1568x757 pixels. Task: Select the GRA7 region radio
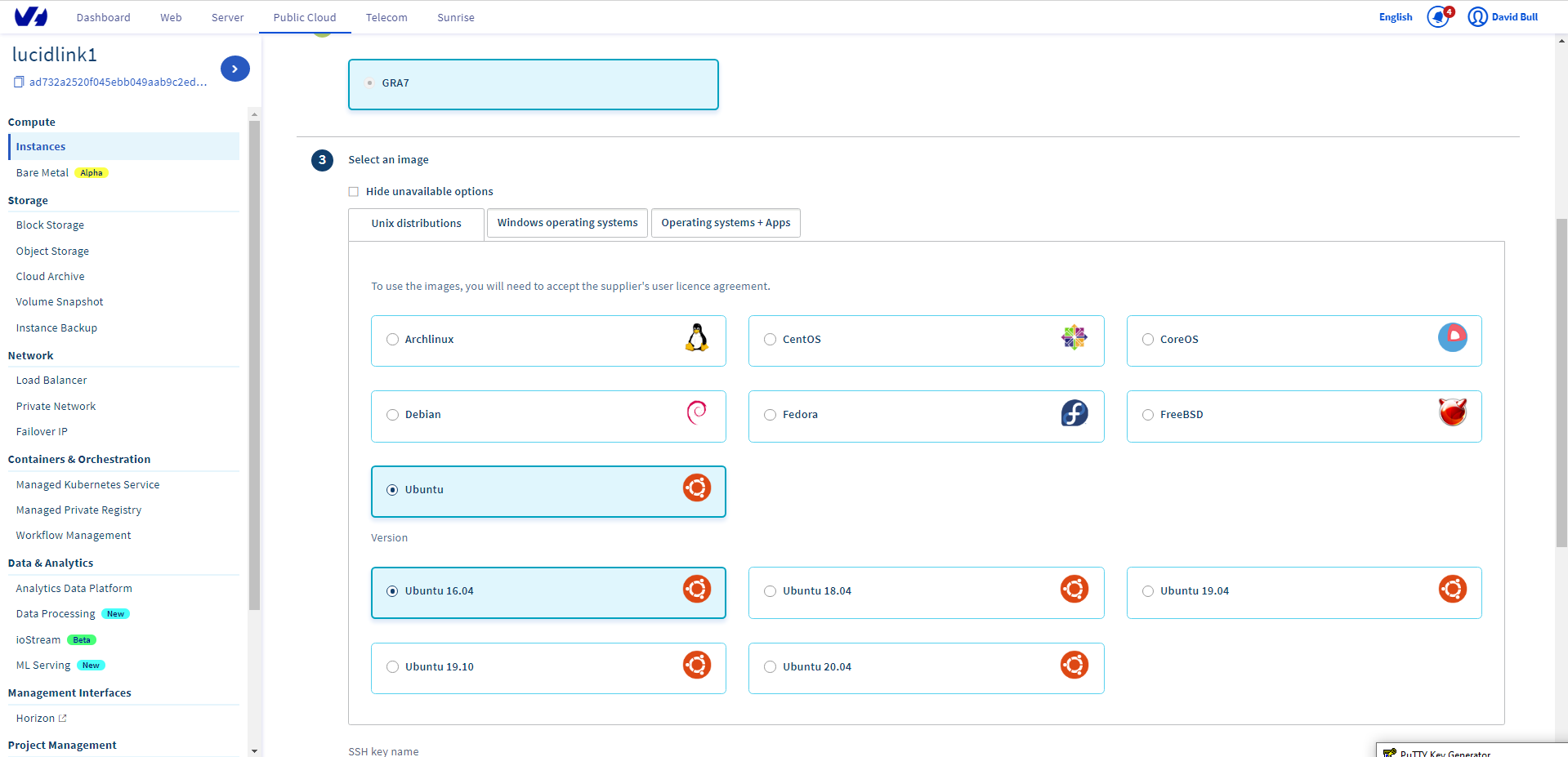pos(370,83)
